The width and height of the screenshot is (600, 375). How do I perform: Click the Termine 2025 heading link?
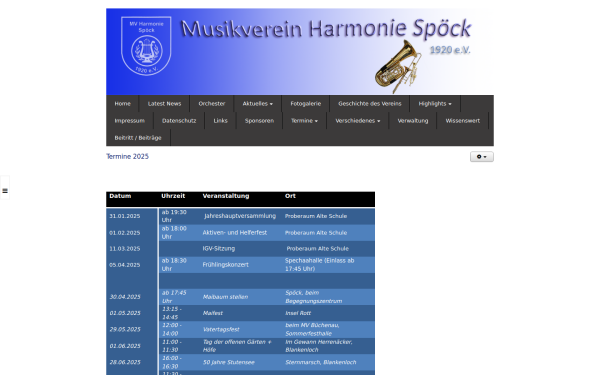coord(127,156)
